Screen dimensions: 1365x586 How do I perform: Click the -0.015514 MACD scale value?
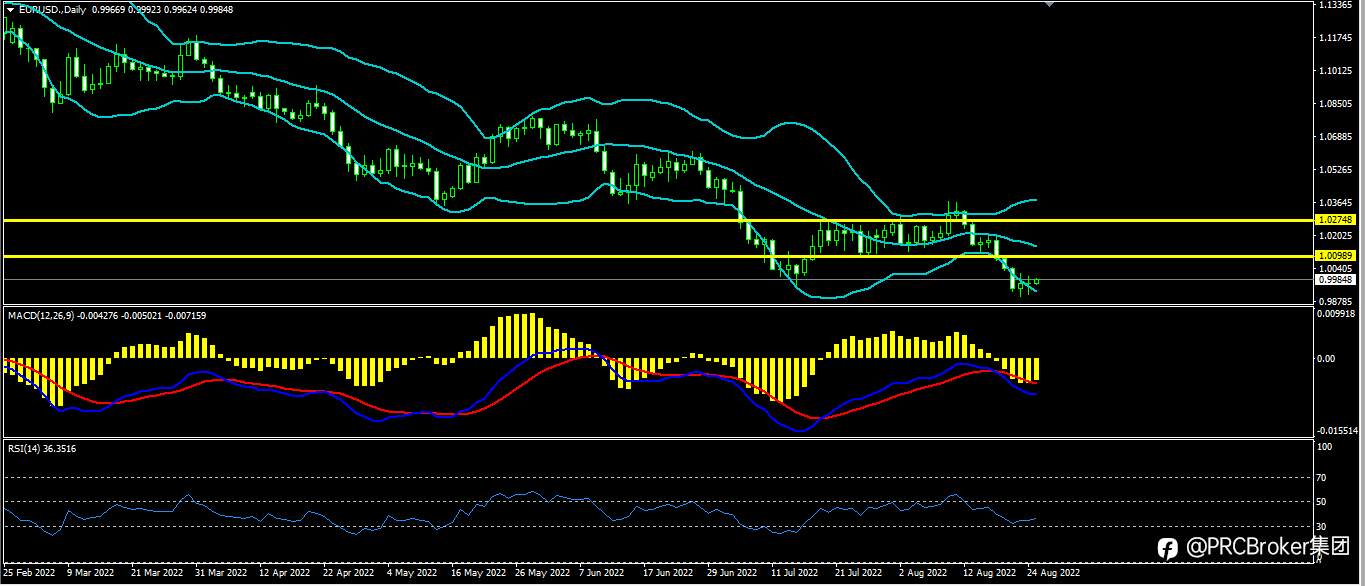1339,431
